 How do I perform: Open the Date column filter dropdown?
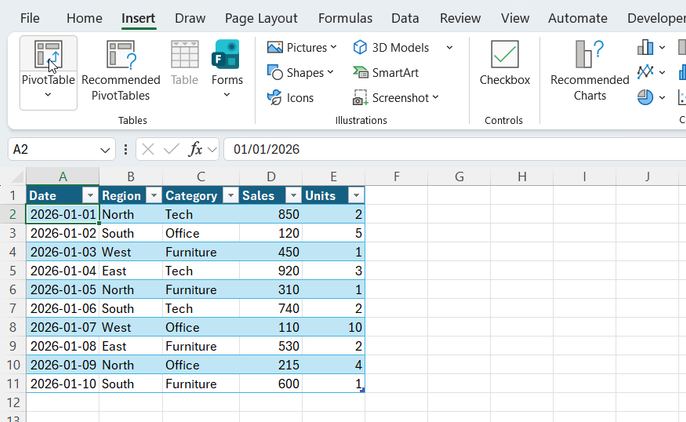coord(91,195)
